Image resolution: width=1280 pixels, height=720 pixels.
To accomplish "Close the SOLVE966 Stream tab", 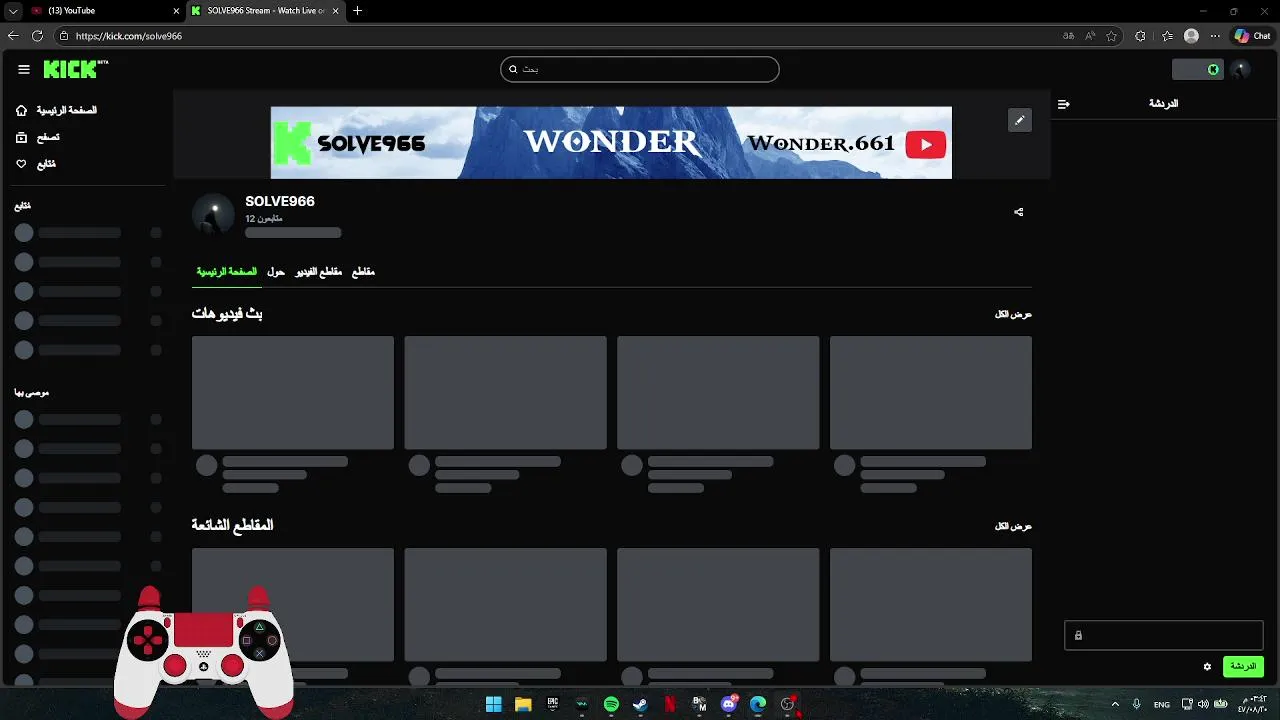I will click(335, 11).
